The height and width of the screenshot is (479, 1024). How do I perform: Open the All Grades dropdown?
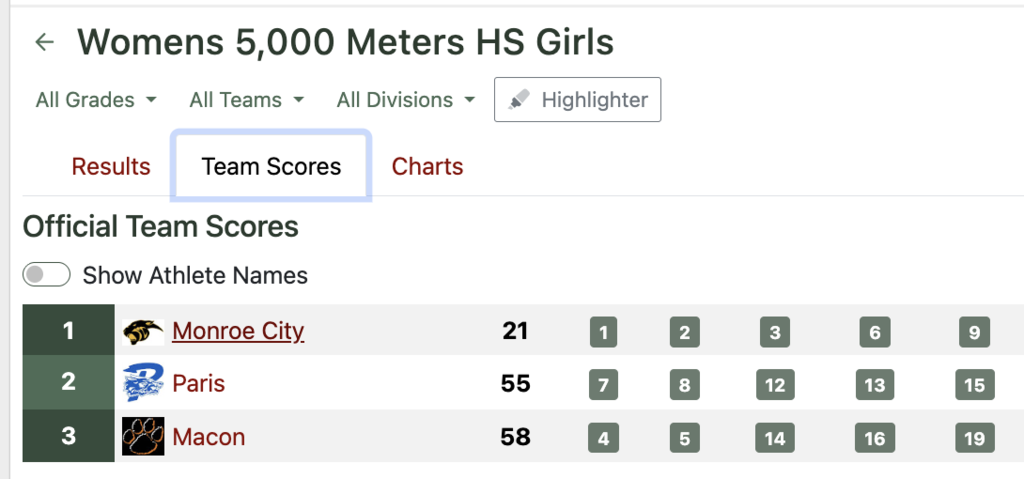point(96,100)
